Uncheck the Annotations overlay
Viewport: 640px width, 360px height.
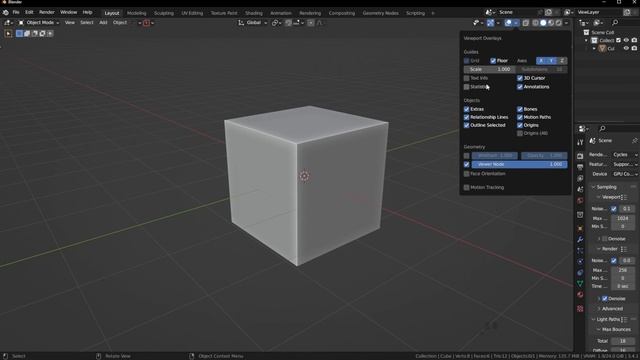coord(520,87)
